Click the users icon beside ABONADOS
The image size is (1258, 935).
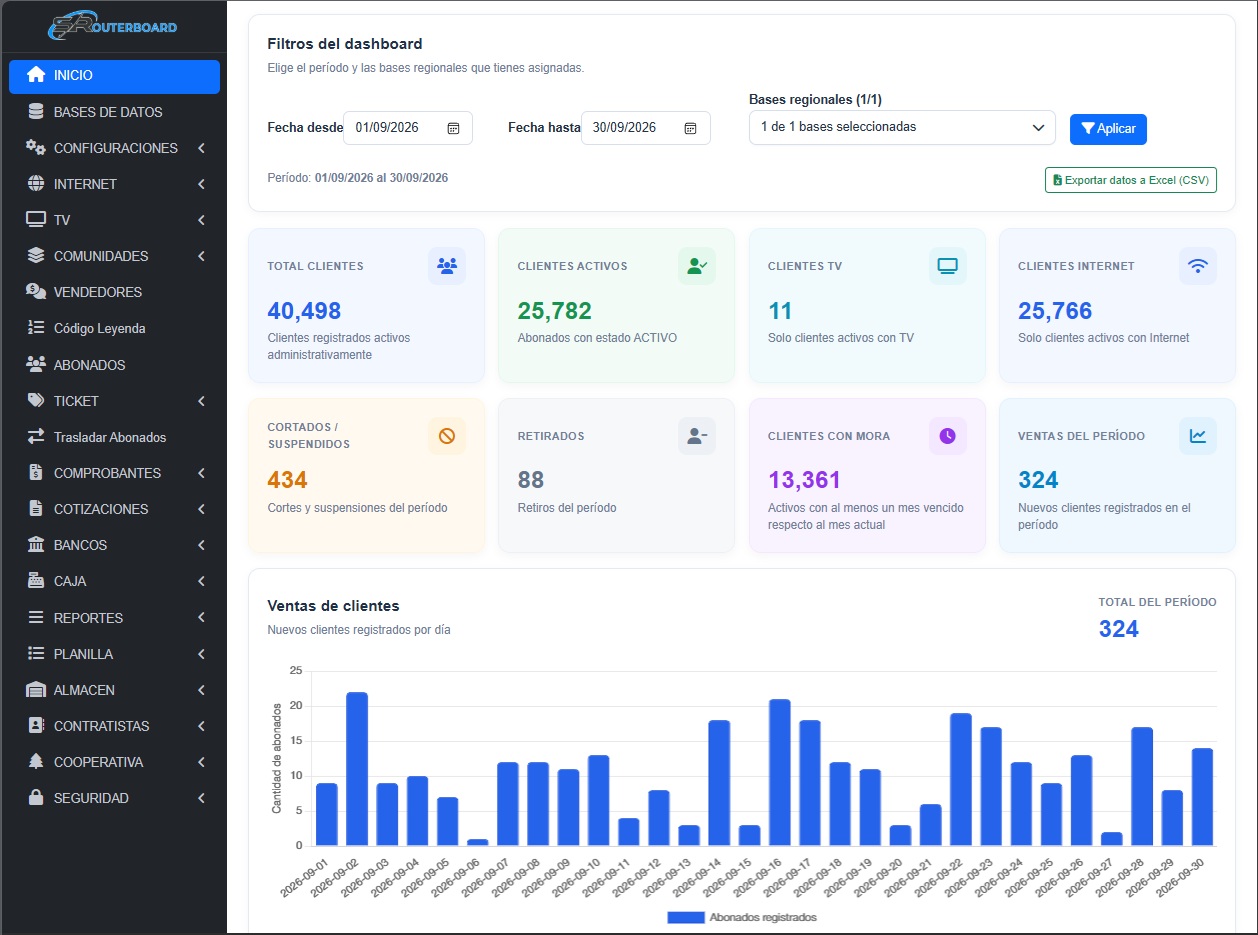pos(36,364)
